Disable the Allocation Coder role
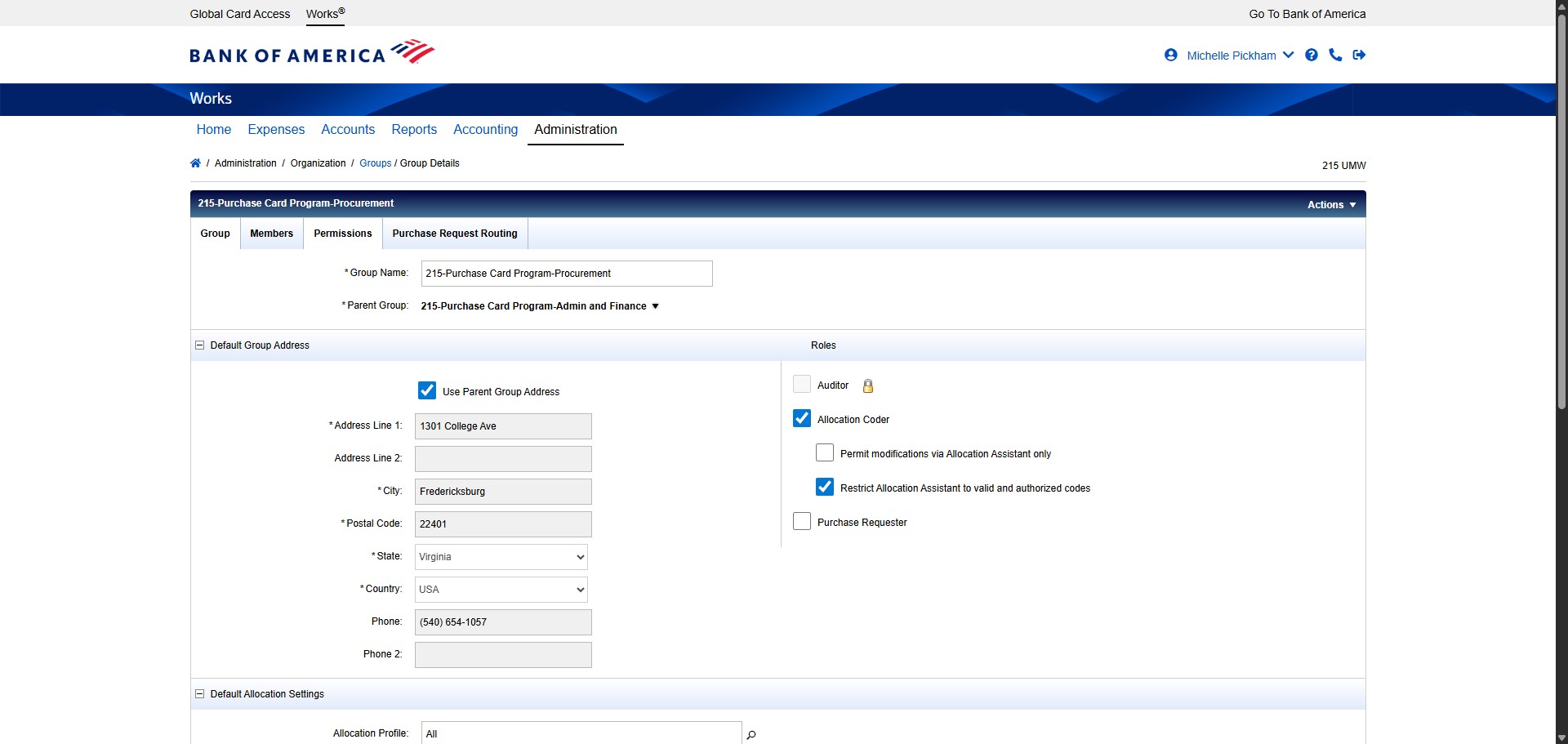The image size is (1568, 744). [x=801, y=418]
